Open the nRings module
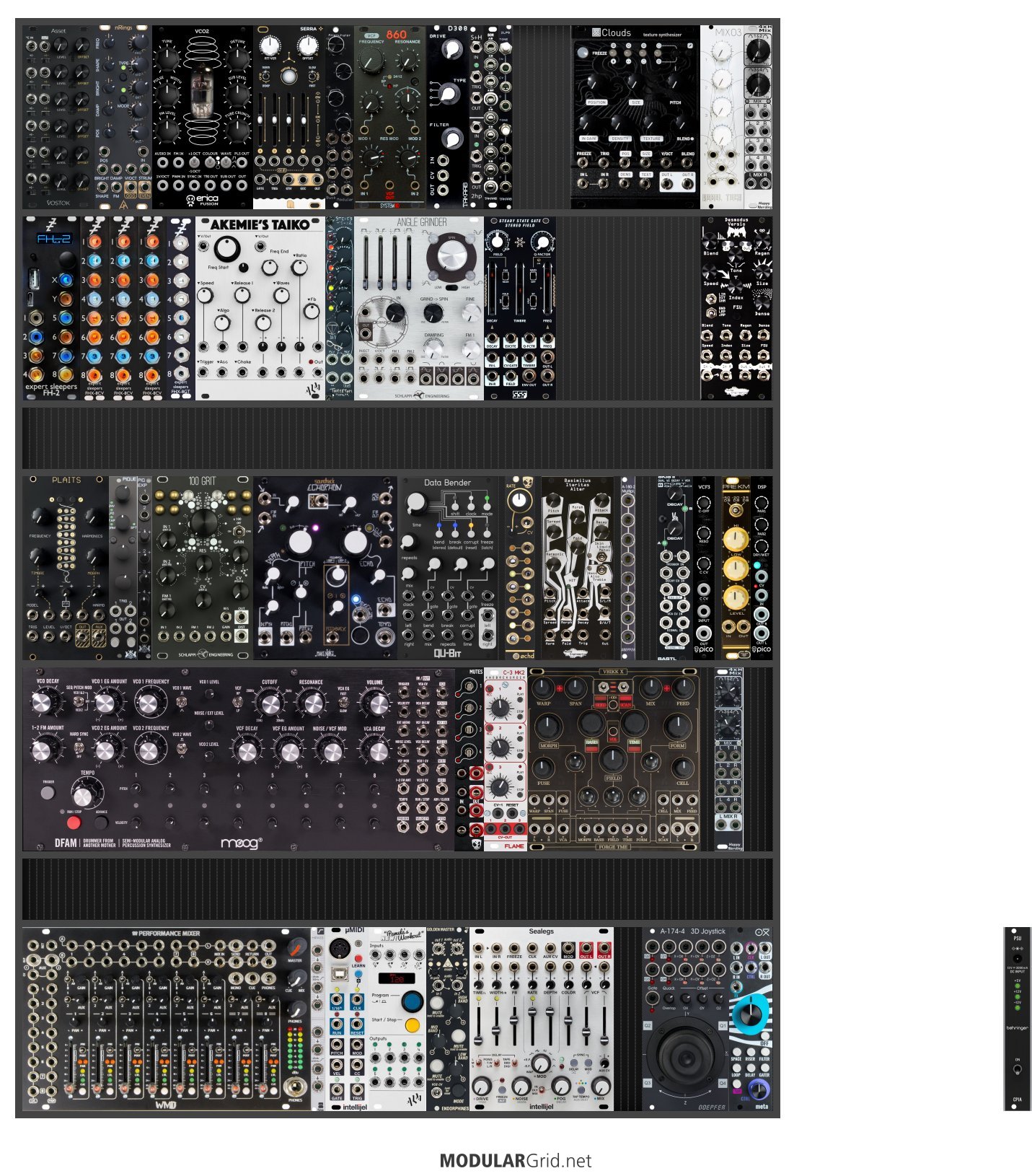The image size is (1032, 1176). 123,118
